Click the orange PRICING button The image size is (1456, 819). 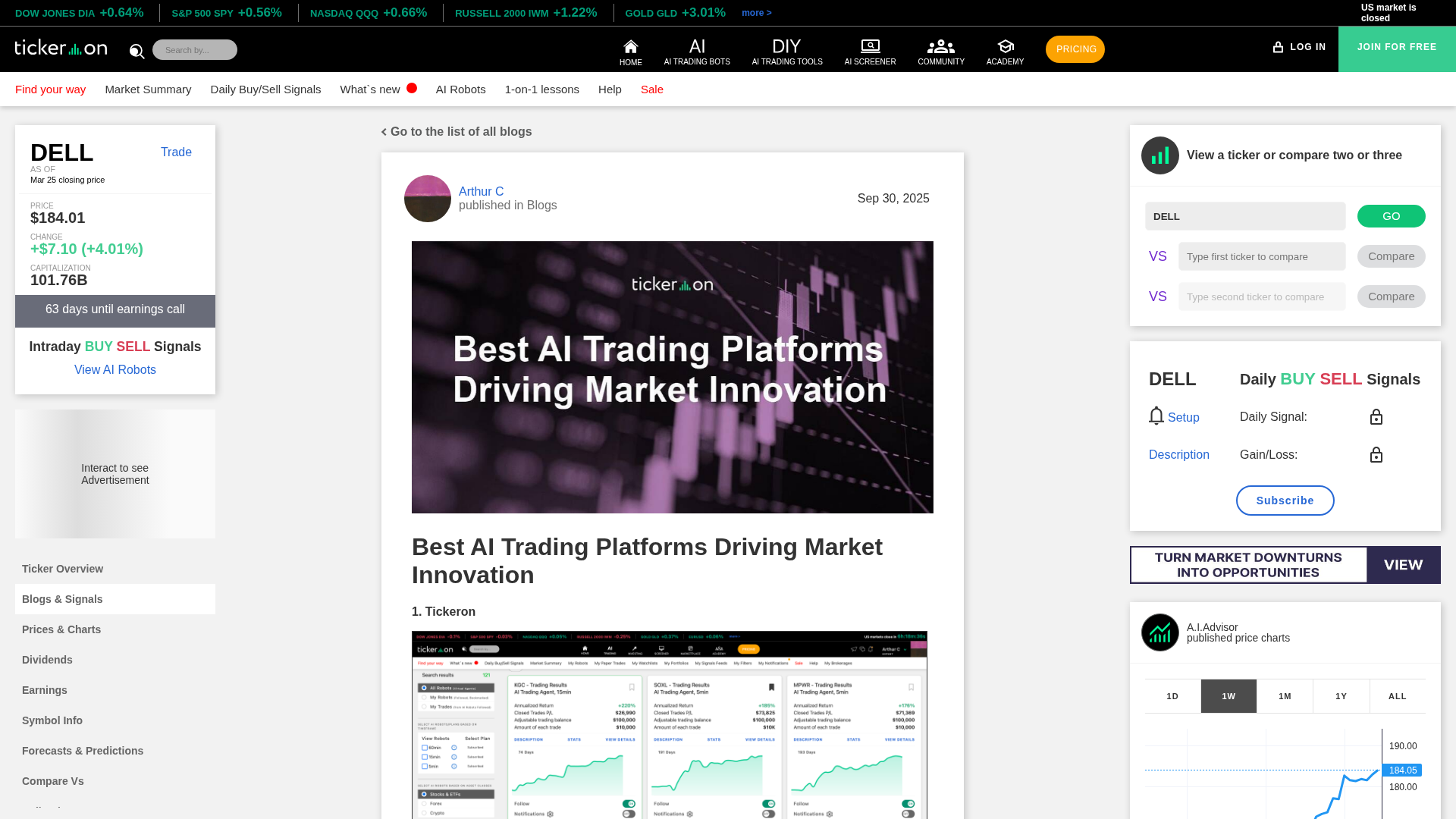click(x=1075, y=49)
